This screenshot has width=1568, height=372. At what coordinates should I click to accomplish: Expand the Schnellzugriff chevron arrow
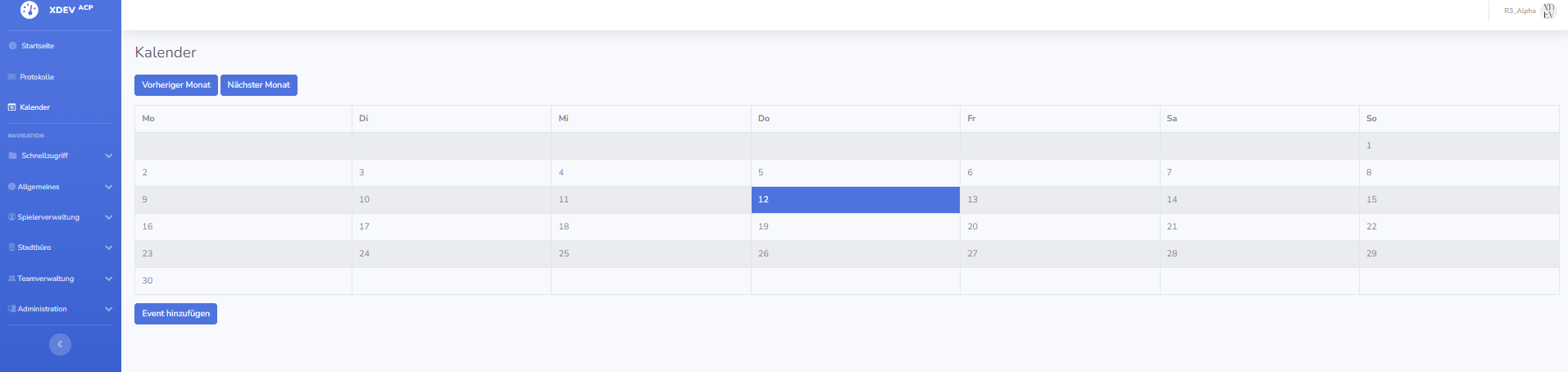tap(109, 156)
